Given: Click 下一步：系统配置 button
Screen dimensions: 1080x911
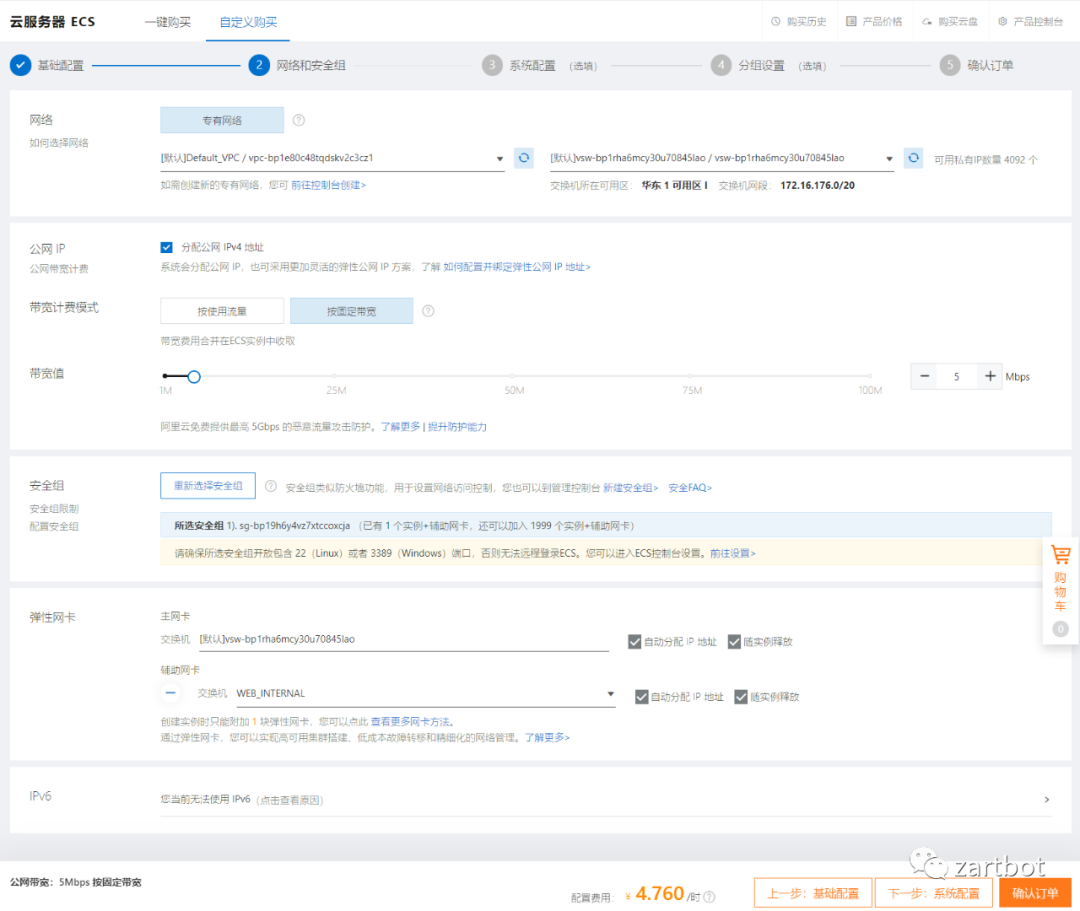Looking at the screenshot, I should (x=933, y=893).
